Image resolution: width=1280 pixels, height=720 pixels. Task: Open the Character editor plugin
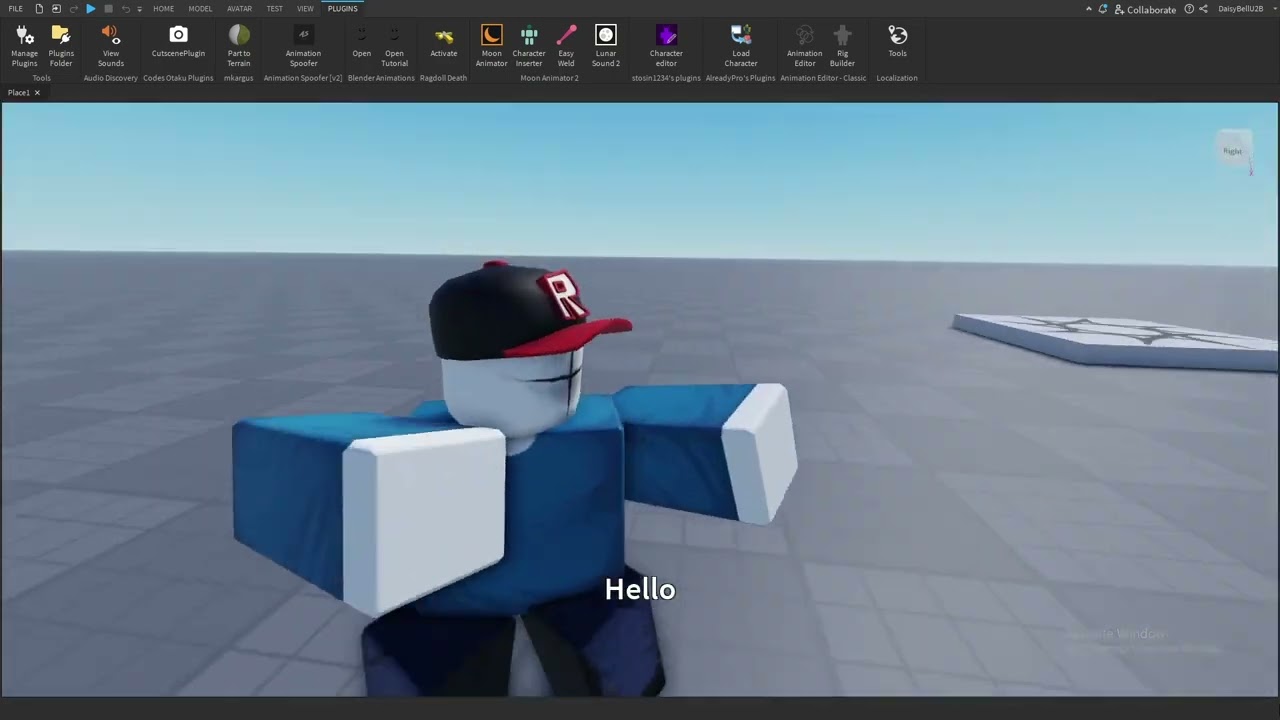[x=666, y=46]
